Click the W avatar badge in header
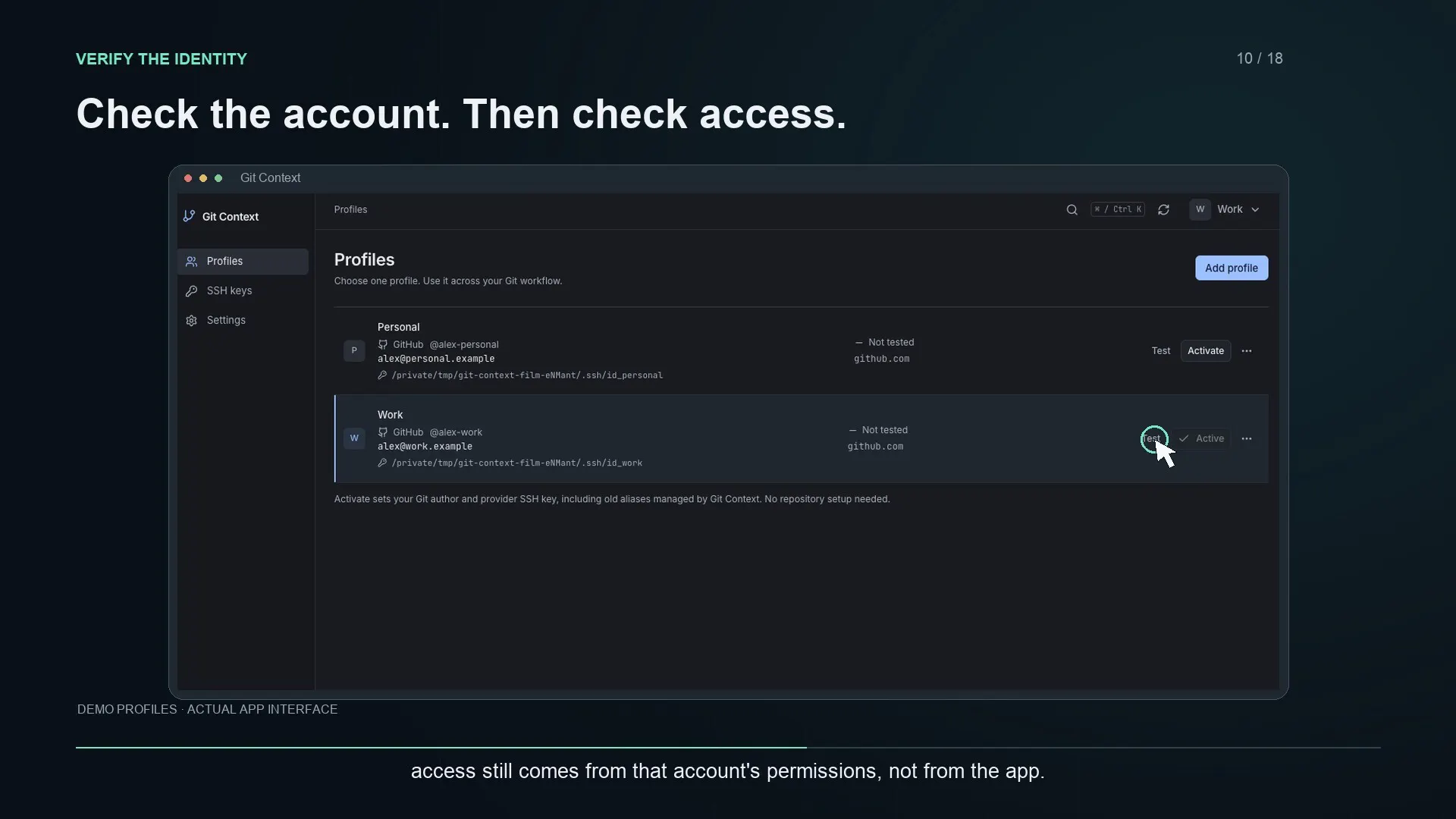1456x819 pixels. click(1200, 209)
